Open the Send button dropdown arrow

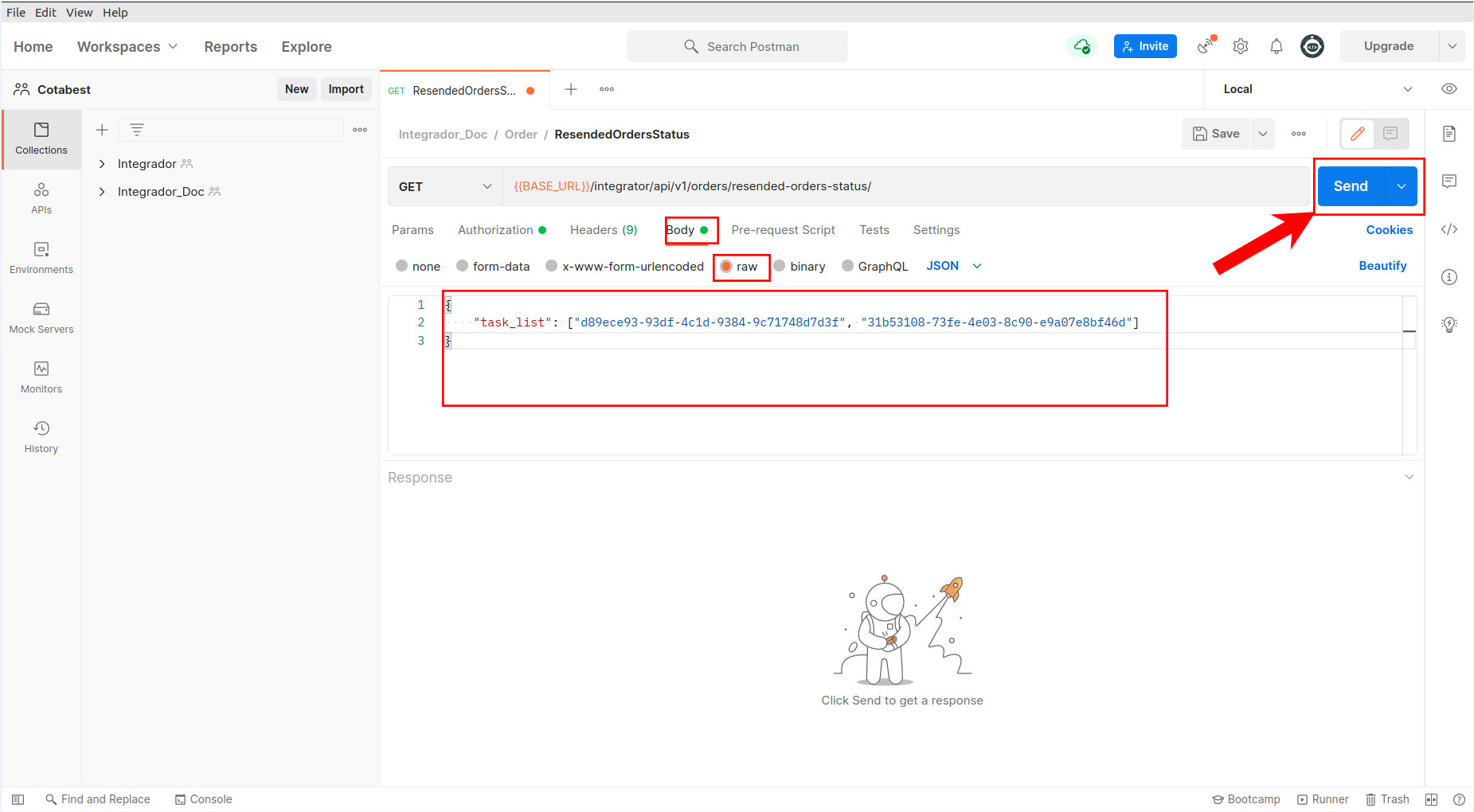(x=1401, y=186)
